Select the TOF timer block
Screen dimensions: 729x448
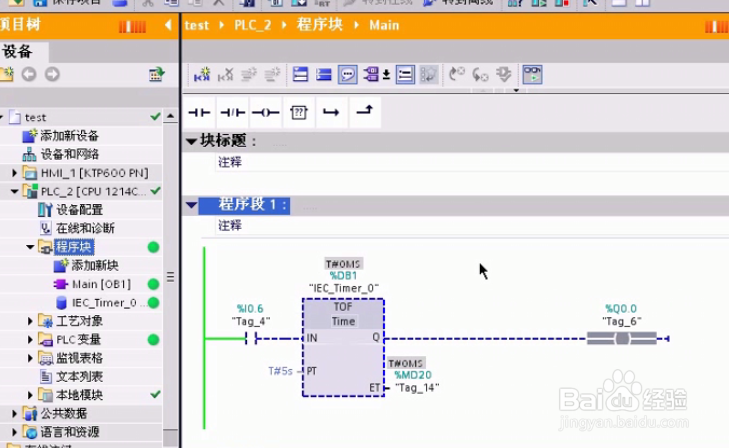343,348
